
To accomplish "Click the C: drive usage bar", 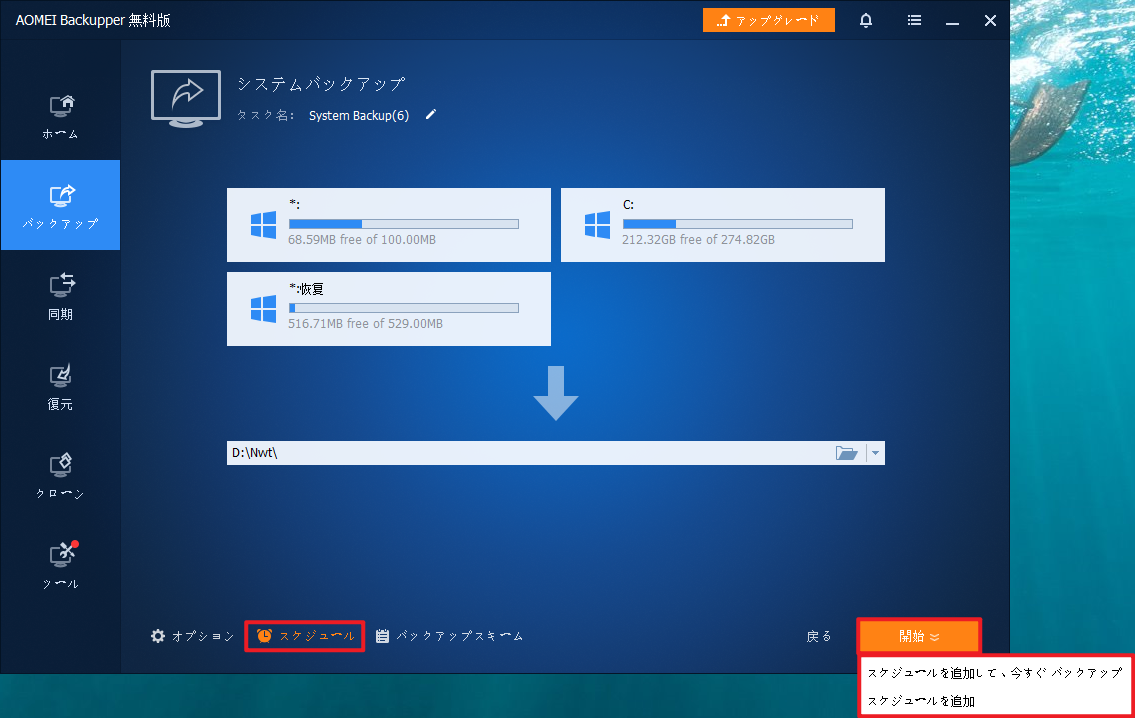I will tap(738, 224).
